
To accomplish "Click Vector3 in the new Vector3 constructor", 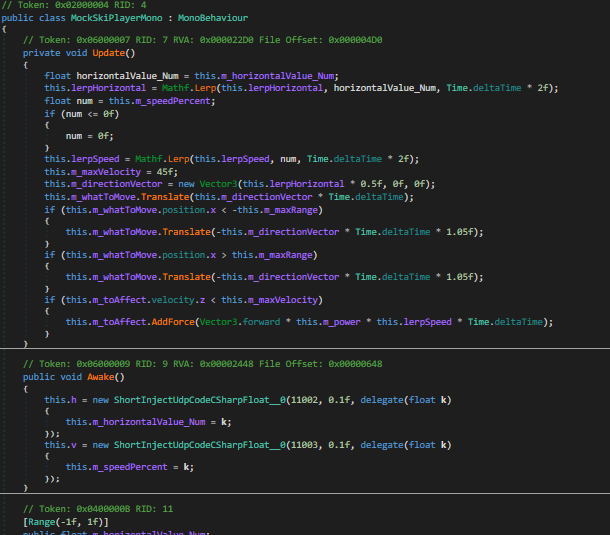I will (218, 184).
